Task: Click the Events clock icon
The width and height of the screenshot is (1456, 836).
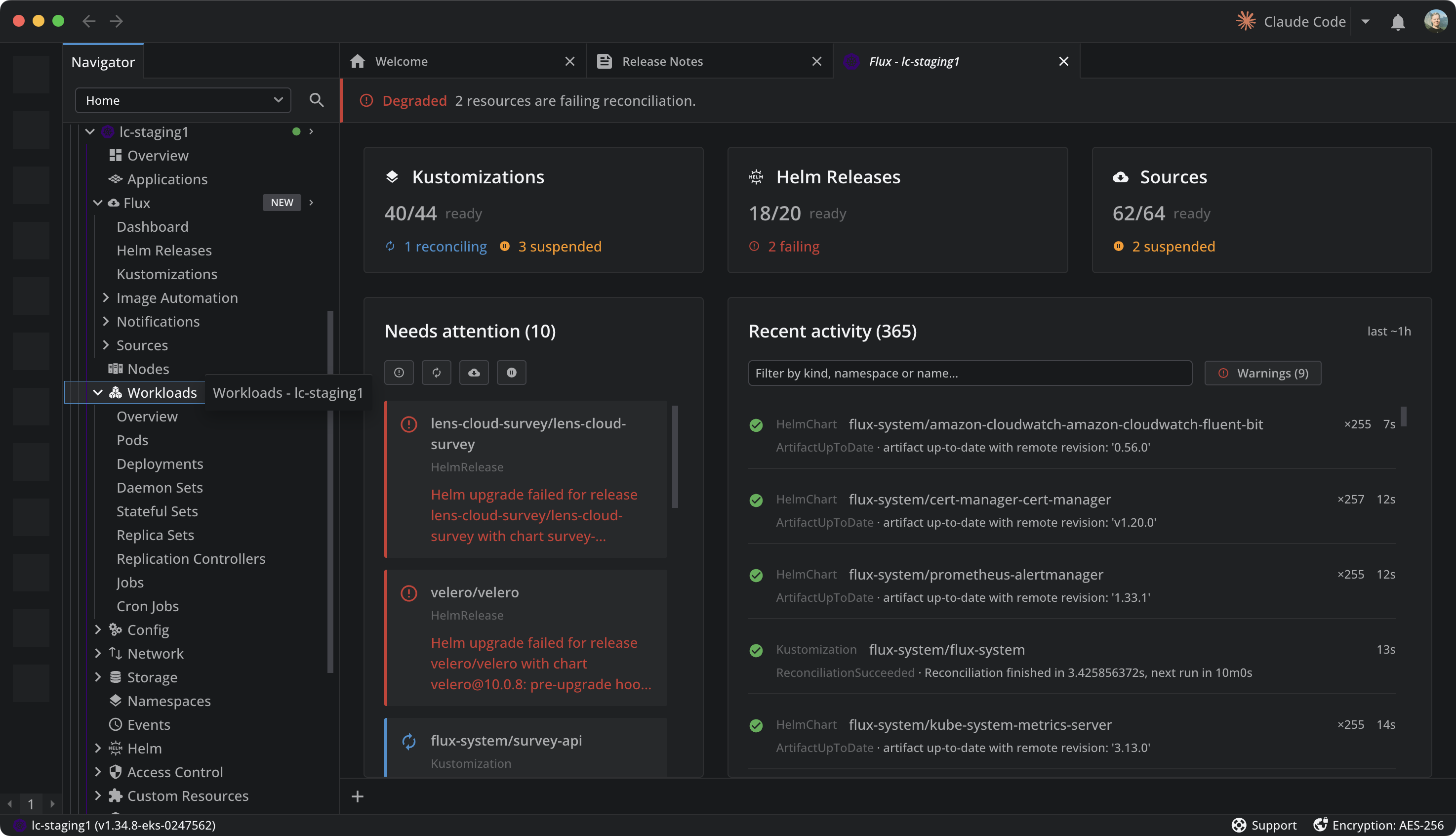Action: 116,725
